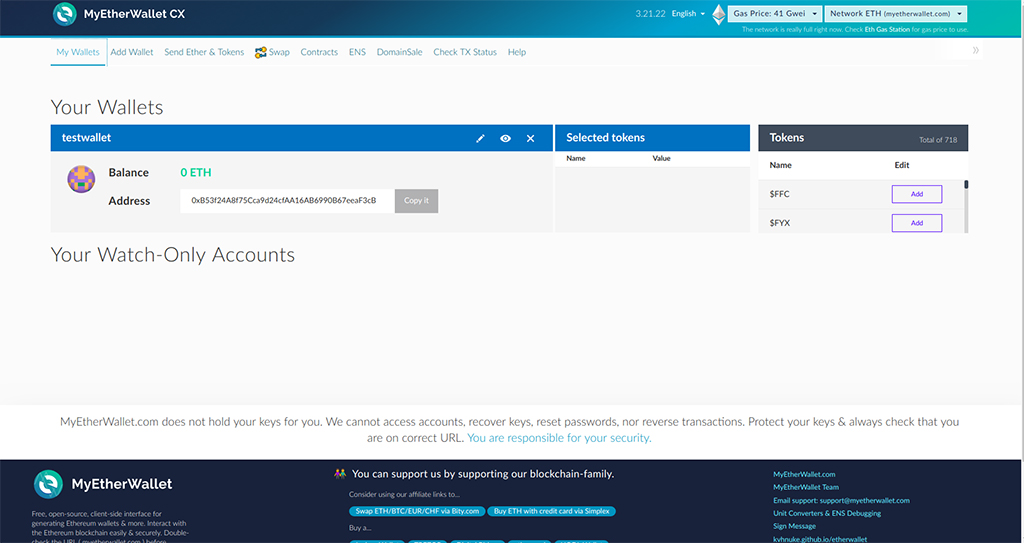Click 'You are responsible for your security' link

559,438
